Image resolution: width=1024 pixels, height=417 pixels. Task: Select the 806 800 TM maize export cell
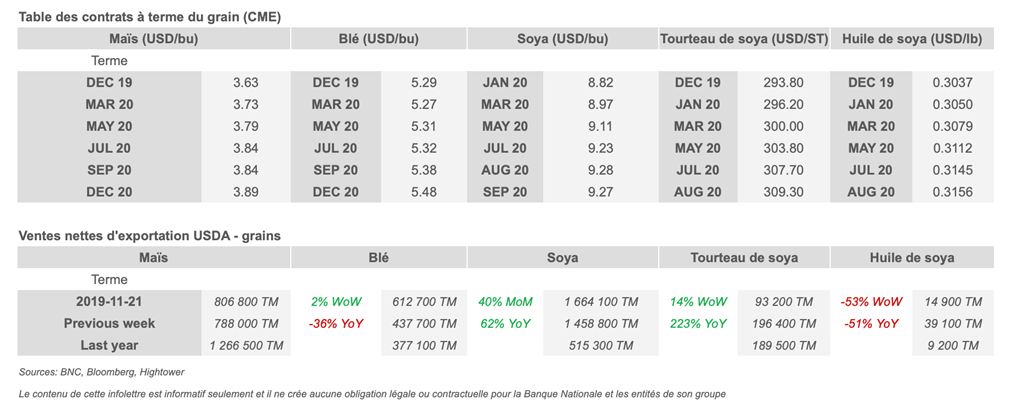coord(246,302)
